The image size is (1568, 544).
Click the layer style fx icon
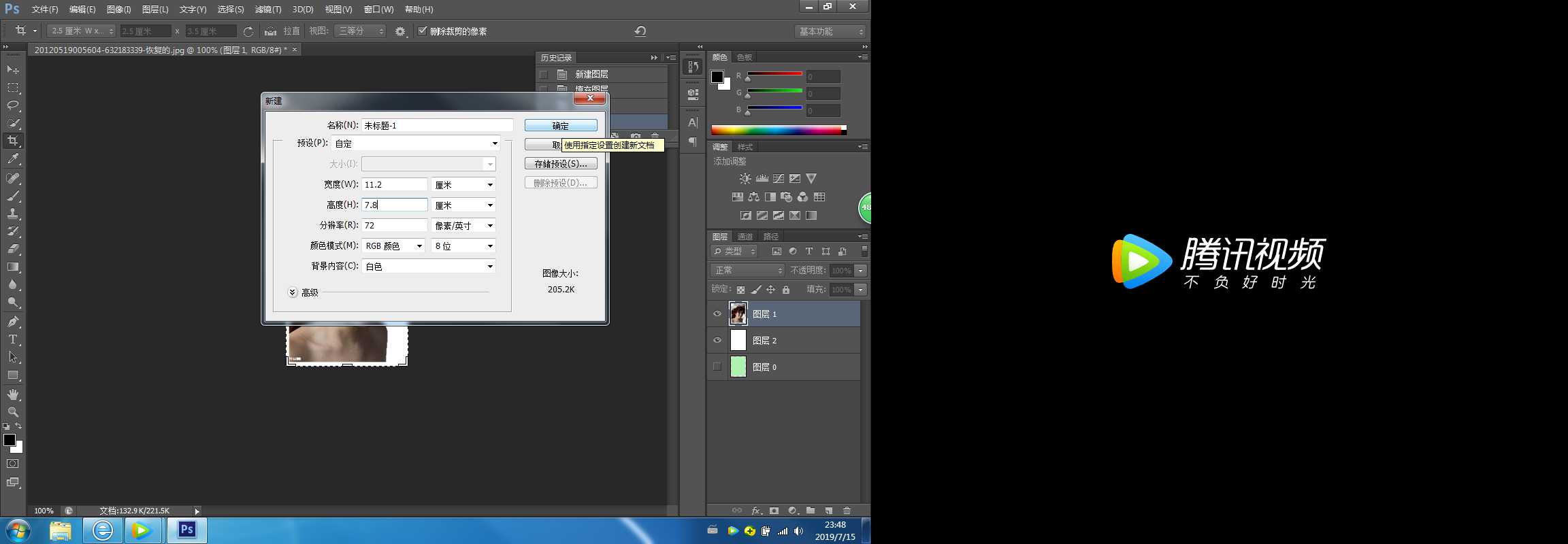[x=755, y=511]
